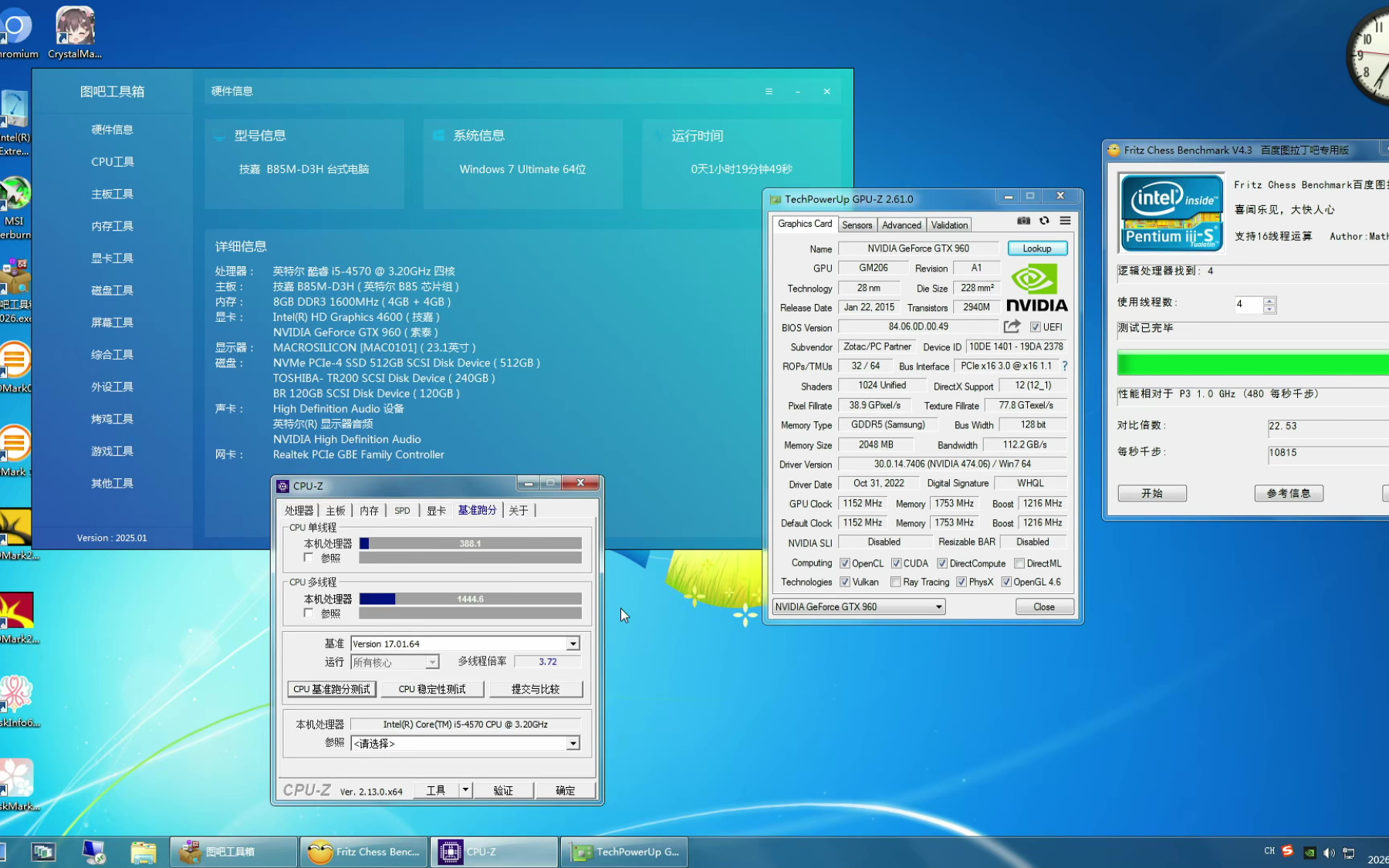Switch to CPU-Z on the taskbar
1389x868 pixels.
coord(495,852)
